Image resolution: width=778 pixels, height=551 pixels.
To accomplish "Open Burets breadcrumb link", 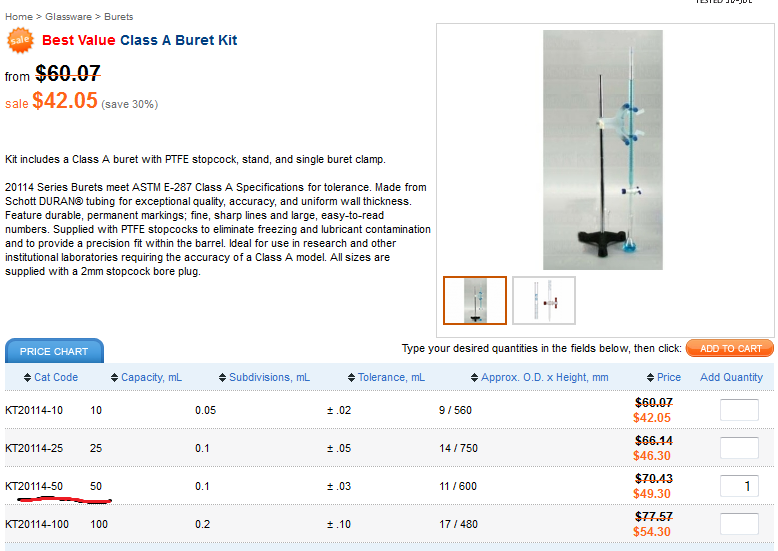I will [119, 17].
